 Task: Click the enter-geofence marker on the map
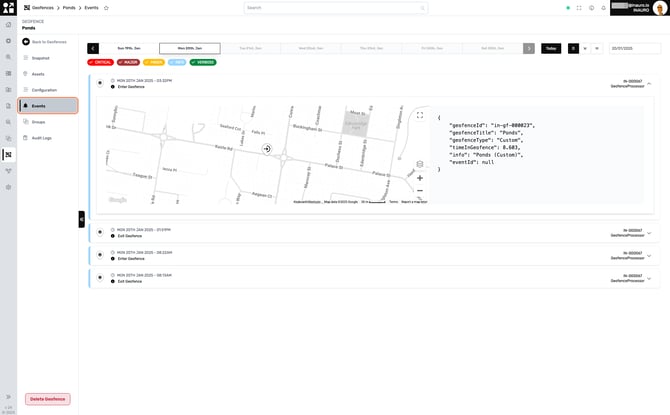[x=267, y=149]
